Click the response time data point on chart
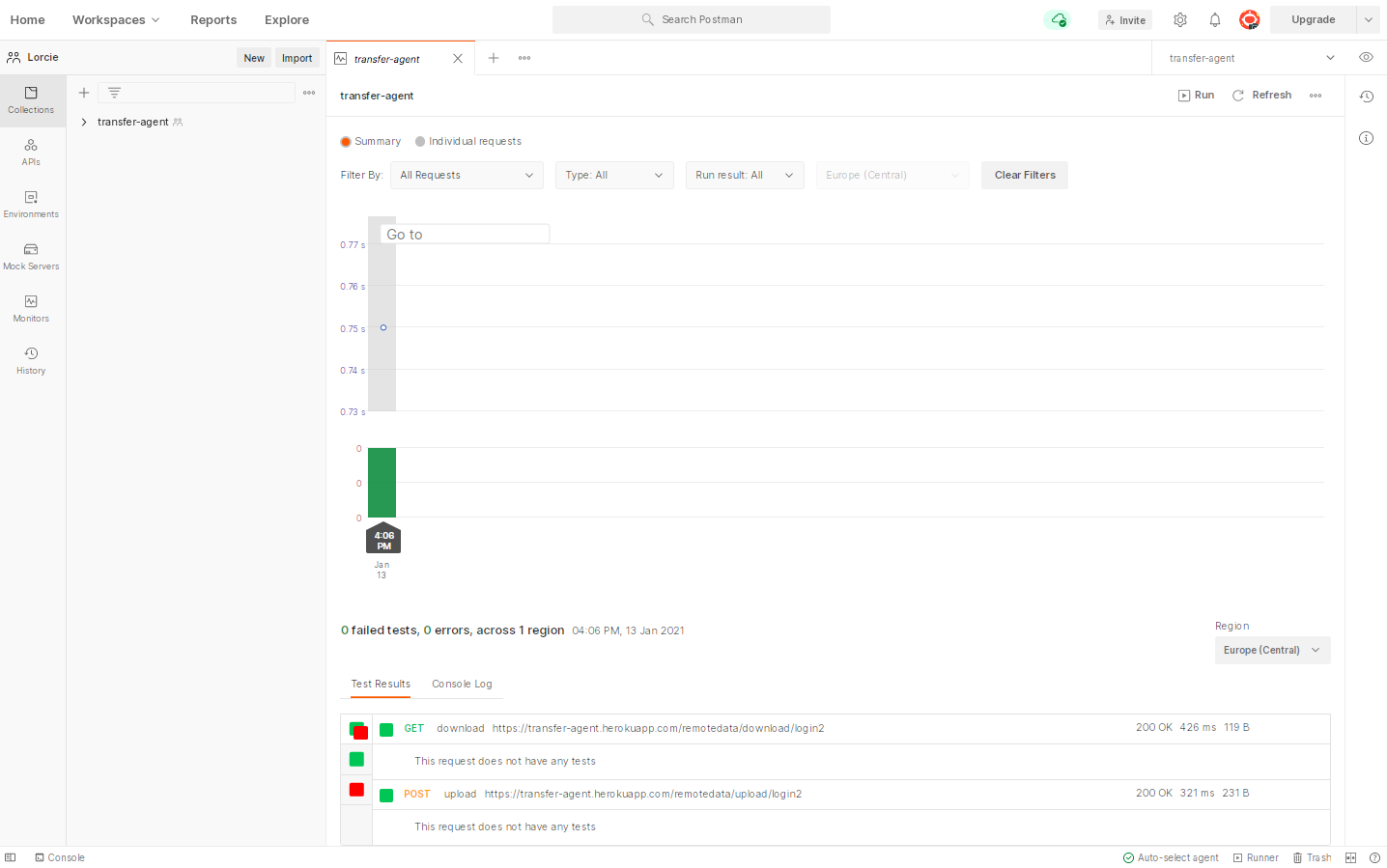This screenshot has width=1387, height=868. click(383, 328)
